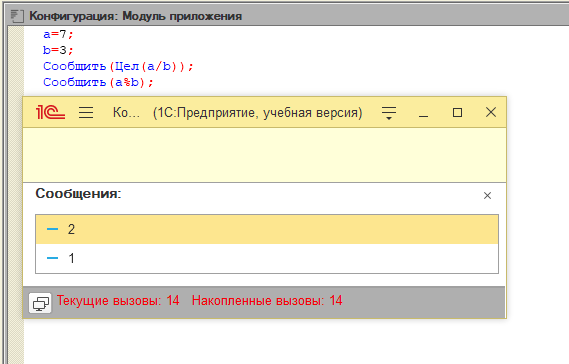Click the module document icon in the title bar
The width and height of the screenshot is (569, 364).
(x=17, y=16)
